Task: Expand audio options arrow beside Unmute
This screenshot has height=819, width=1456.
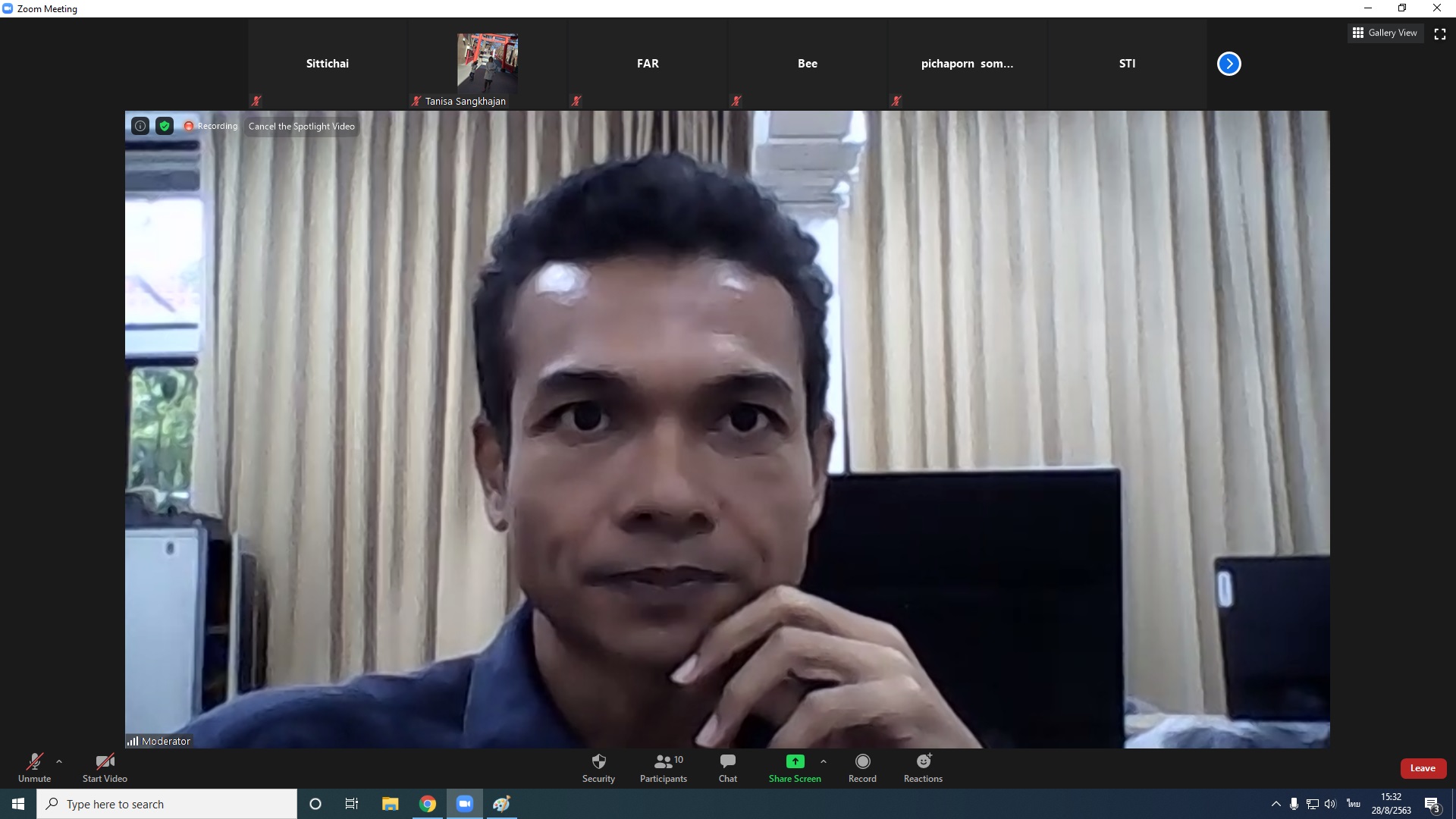Action: [59, 761]
